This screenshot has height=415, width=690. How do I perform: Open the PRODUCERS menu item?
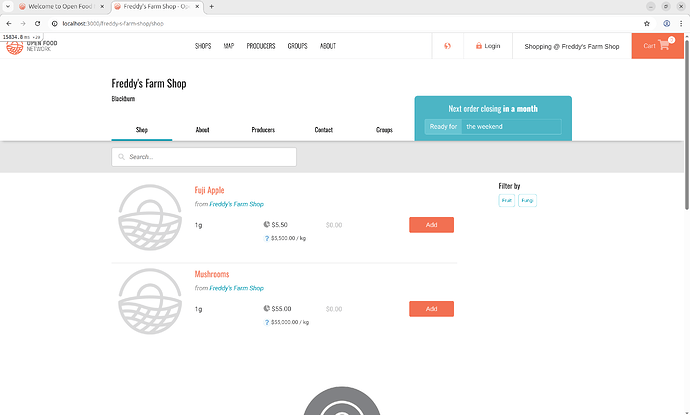pos(261,46)
